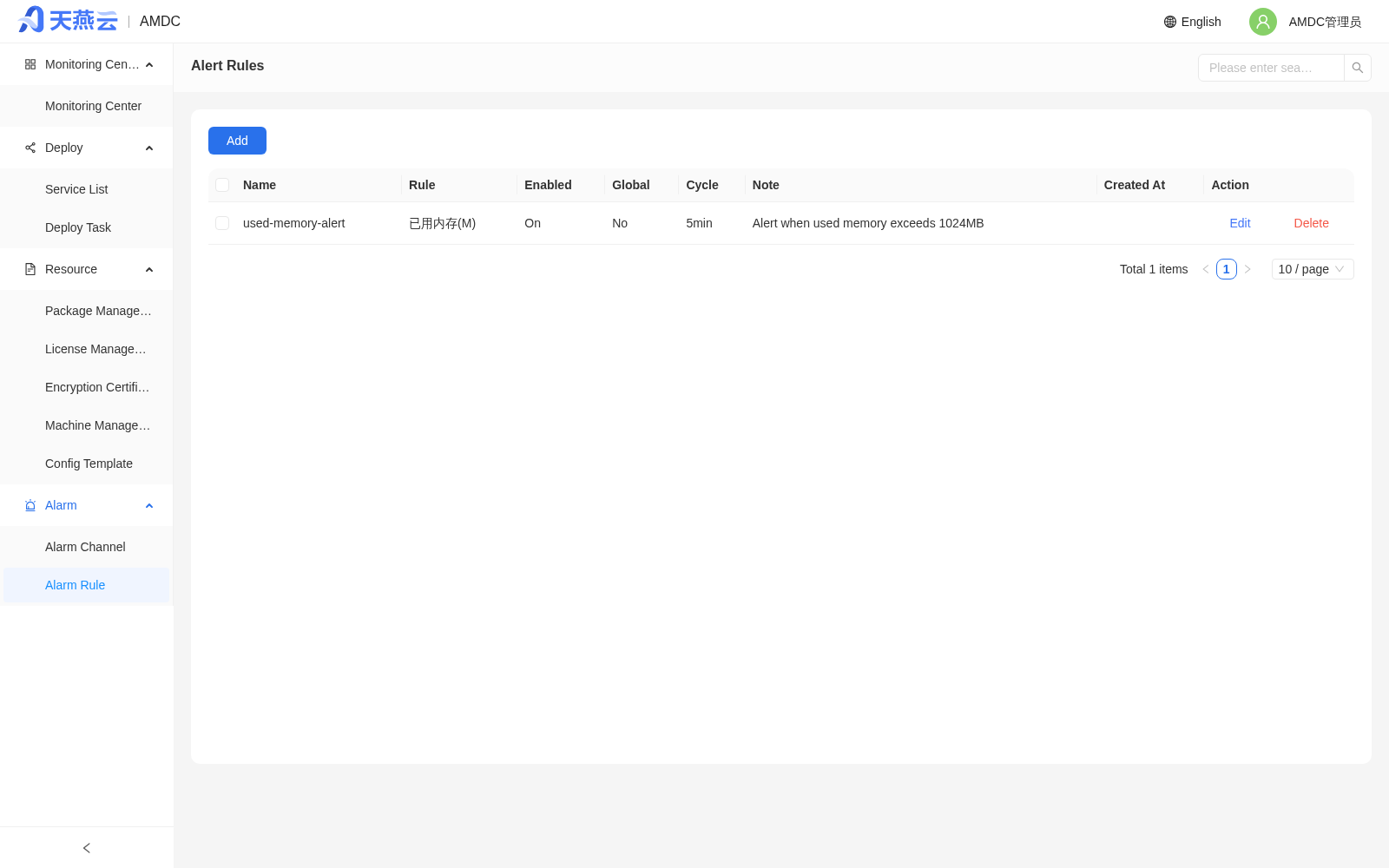The image size is (1389, 868).
Task: Check the used-memory-alert row checkbox
Action: point(222,223)
